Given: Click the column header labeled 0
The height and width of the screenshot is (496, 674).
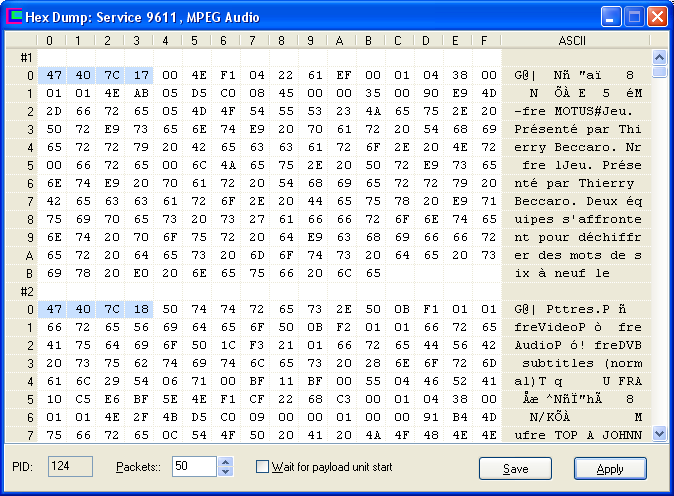Looking at the screenshot, I should point(51,41).
